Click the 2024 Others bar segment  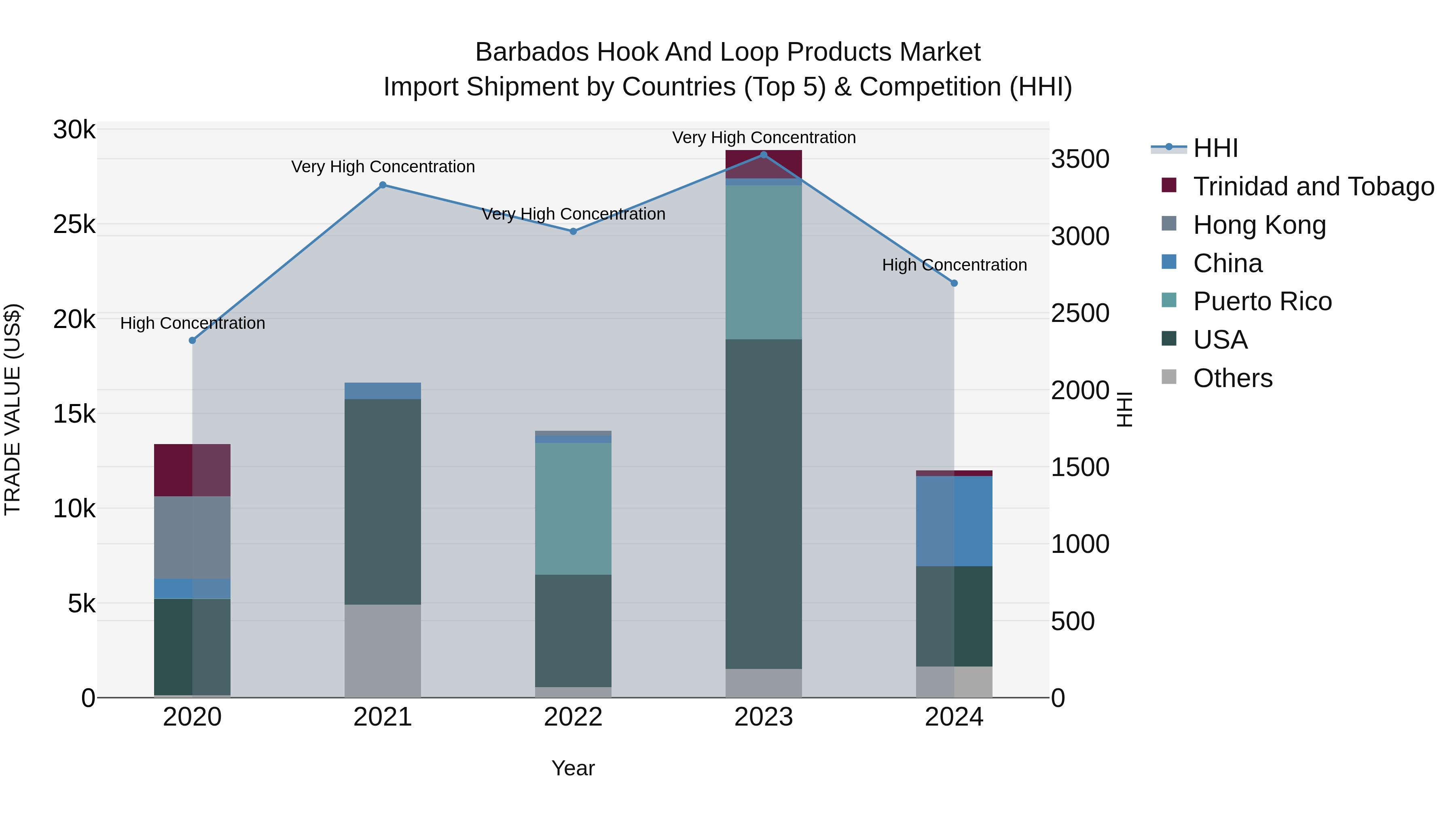954,682
